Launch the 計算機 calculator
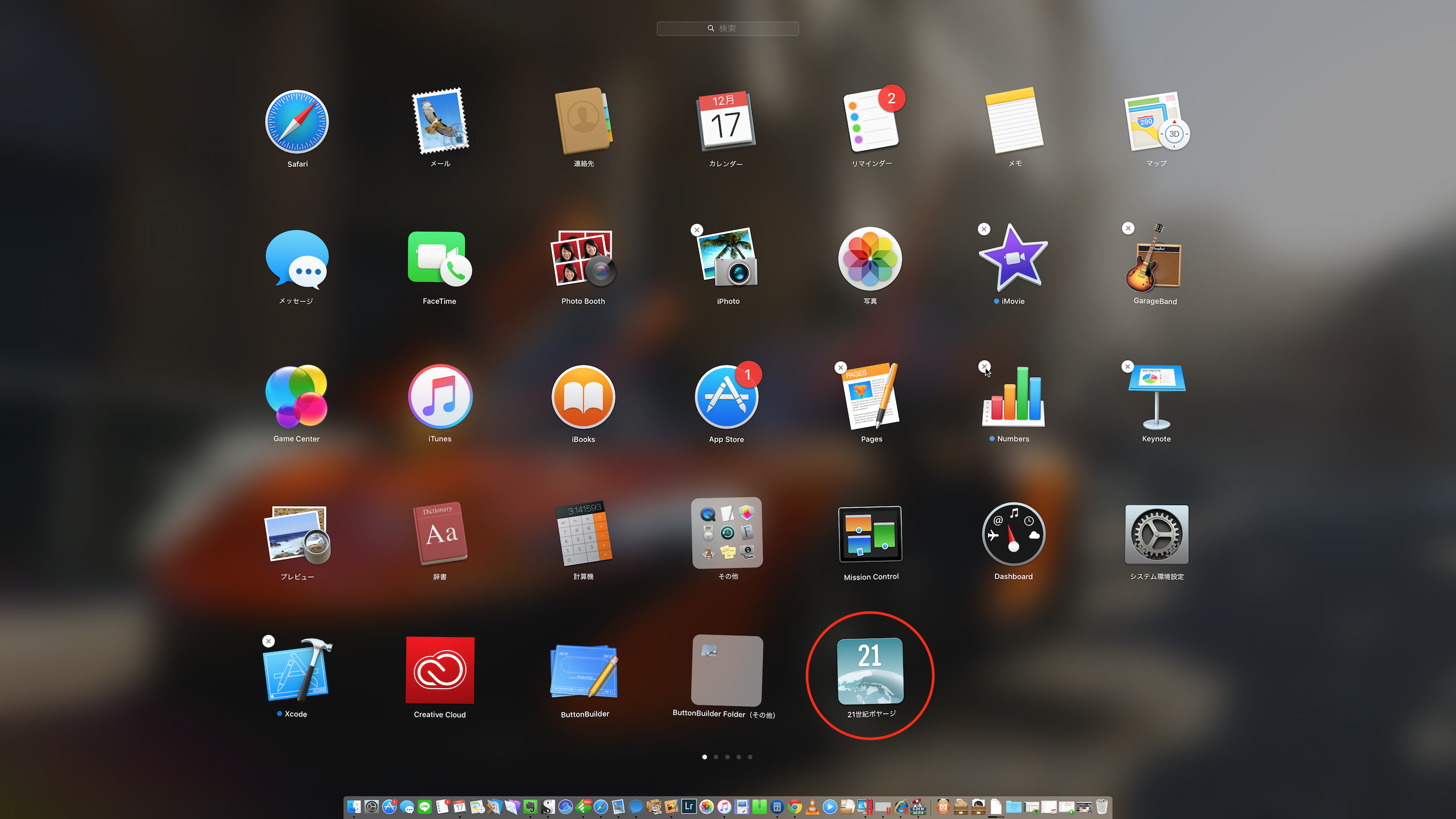1456x819 pixels. click(x=584, y=533)
